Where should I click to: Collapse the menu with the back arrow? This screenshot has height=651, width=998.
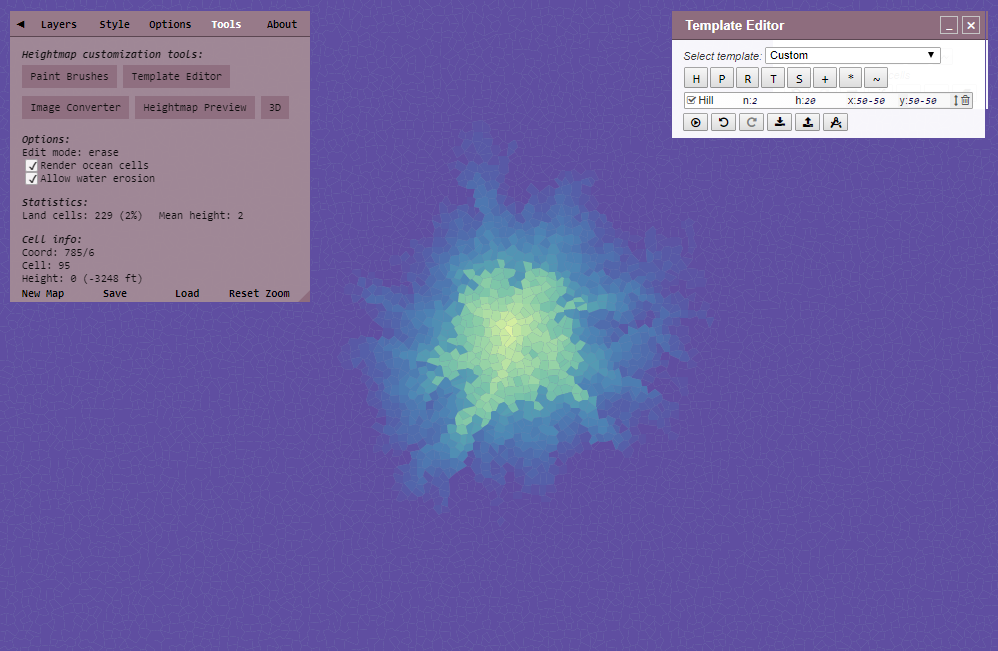pos(22,23)
